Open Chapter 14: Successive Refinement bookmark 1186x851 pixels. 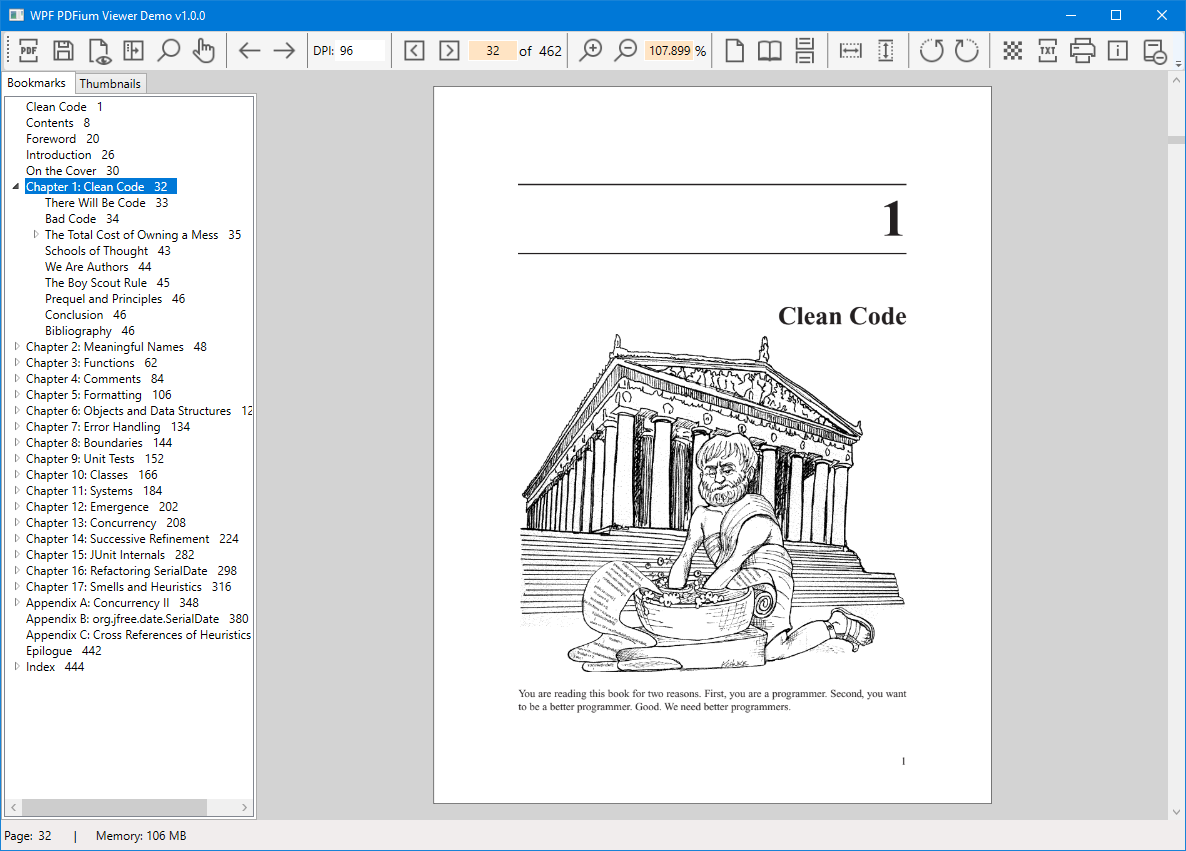click(132, 539)
